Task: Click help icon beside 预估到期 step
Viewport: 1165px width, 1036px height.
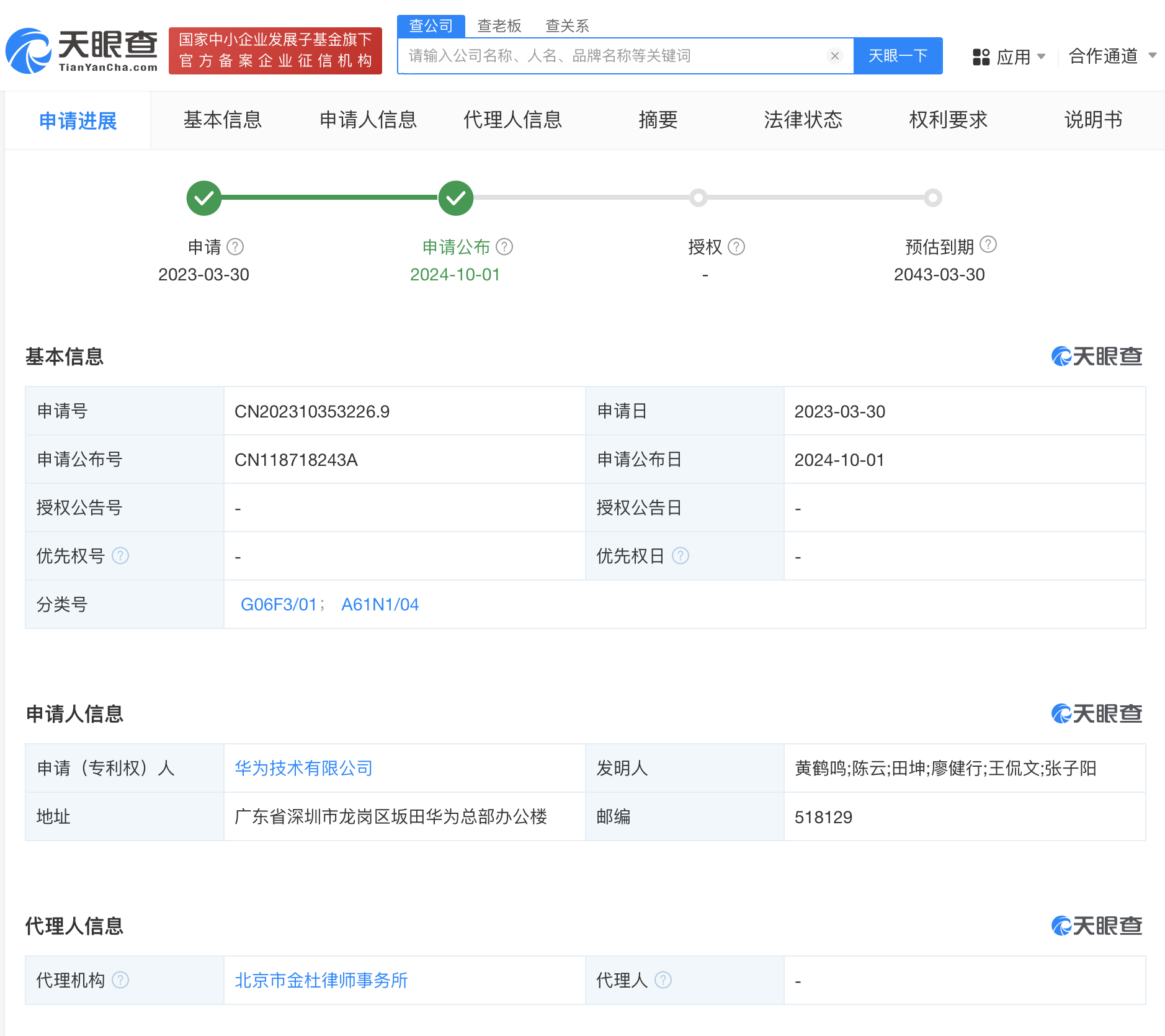Action: [x=988, y=244]
